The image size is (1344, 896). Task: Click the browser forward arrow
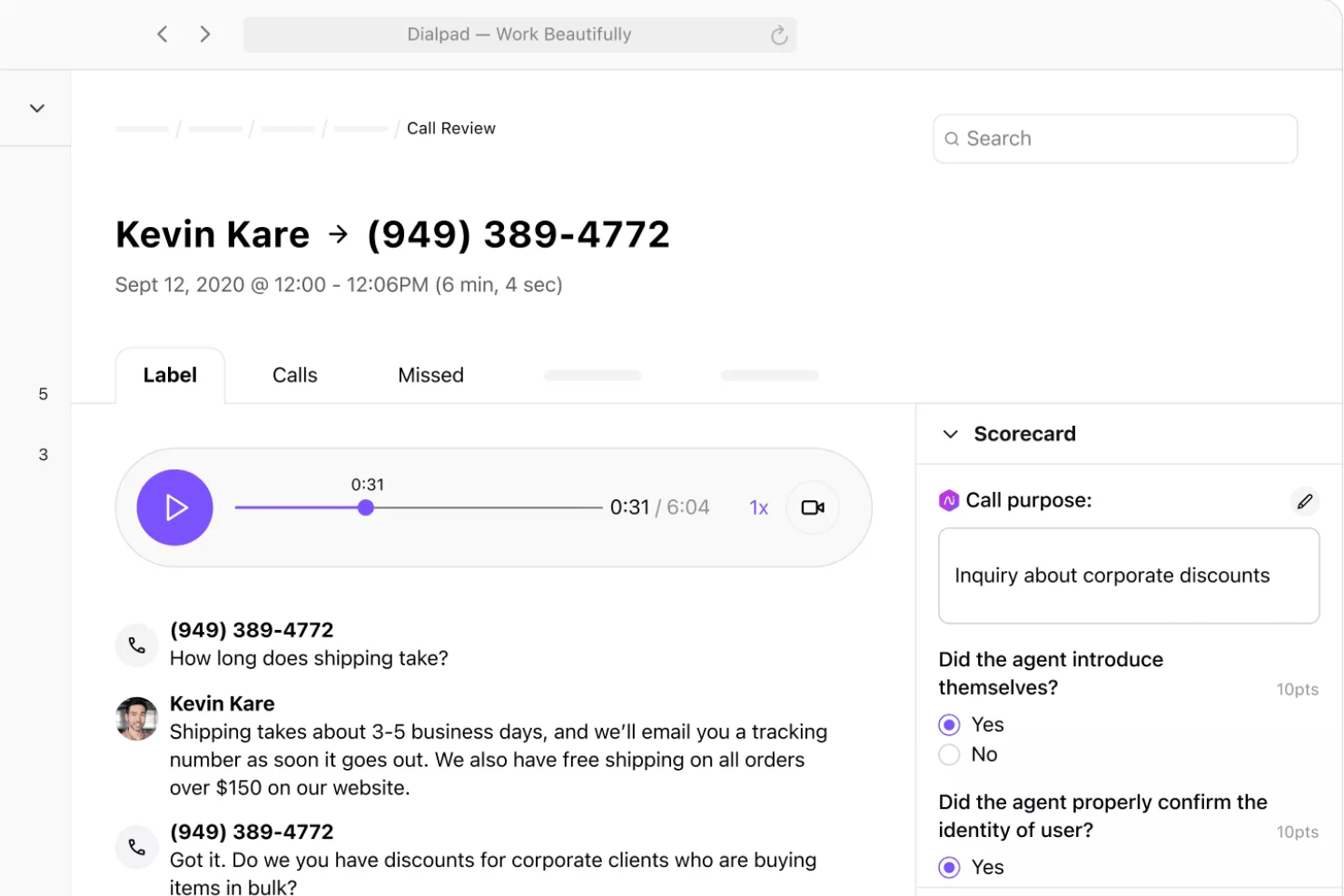coord(205,34)
